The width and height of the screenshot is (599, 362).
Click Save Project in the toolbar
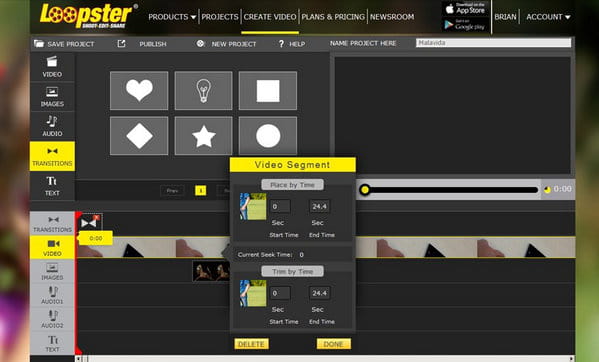64,44
